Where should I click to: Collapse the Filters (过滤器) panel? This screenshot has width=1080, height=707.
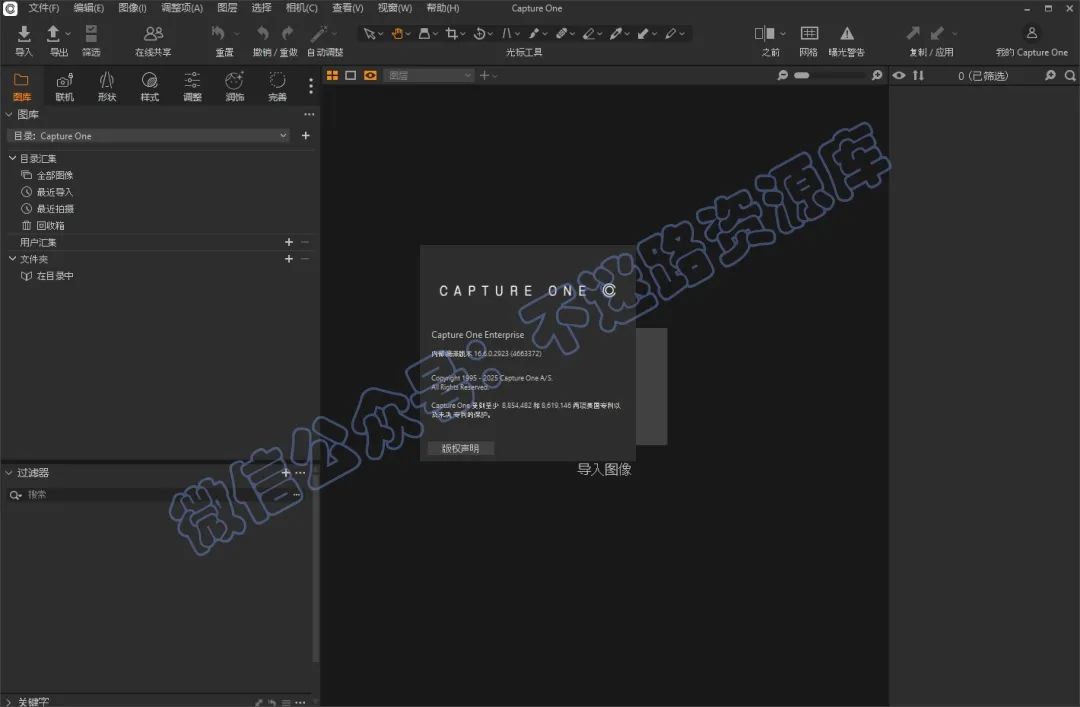tap(9, 473)
